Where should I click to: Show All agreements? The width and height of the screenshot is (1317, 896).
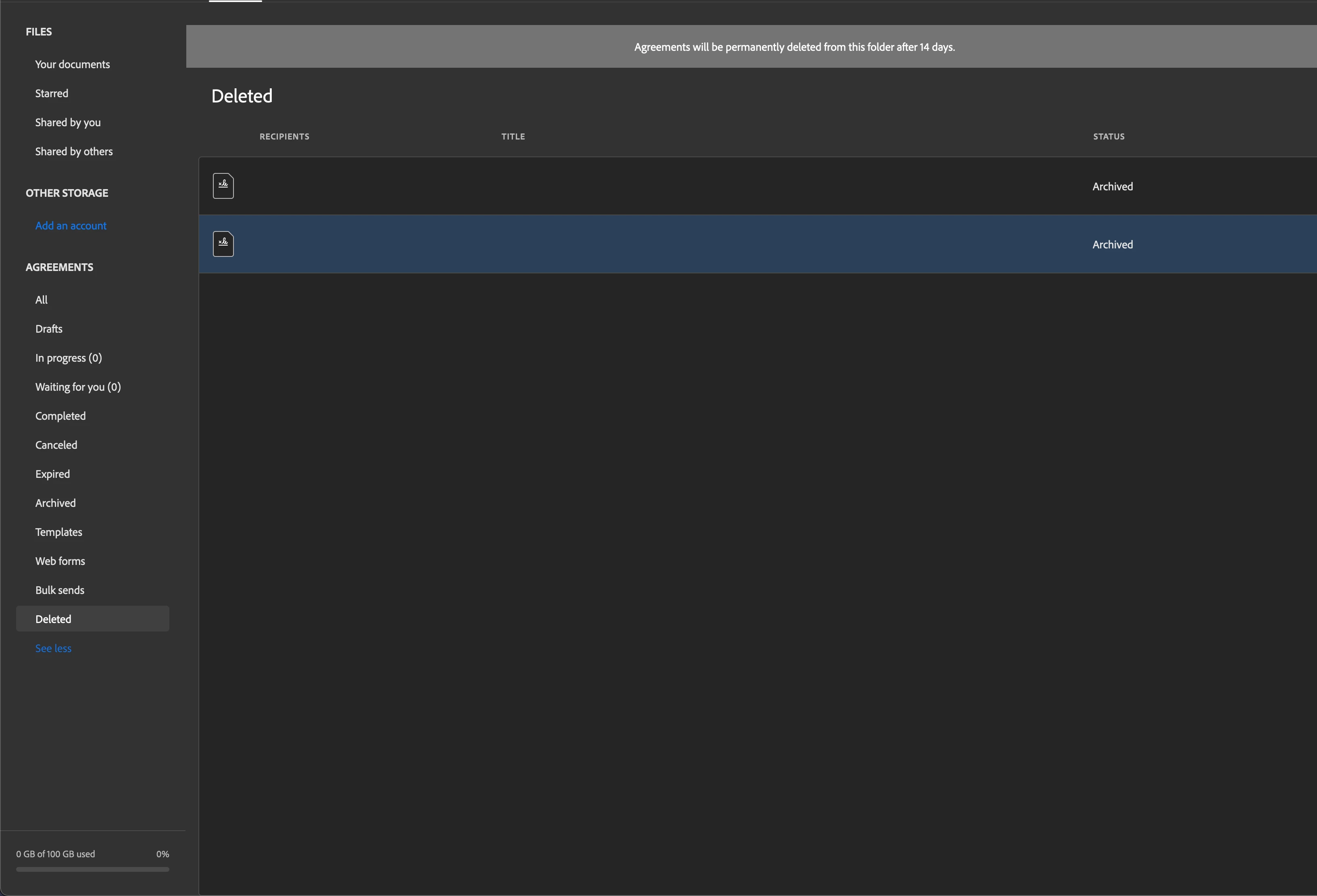[42, 300]
